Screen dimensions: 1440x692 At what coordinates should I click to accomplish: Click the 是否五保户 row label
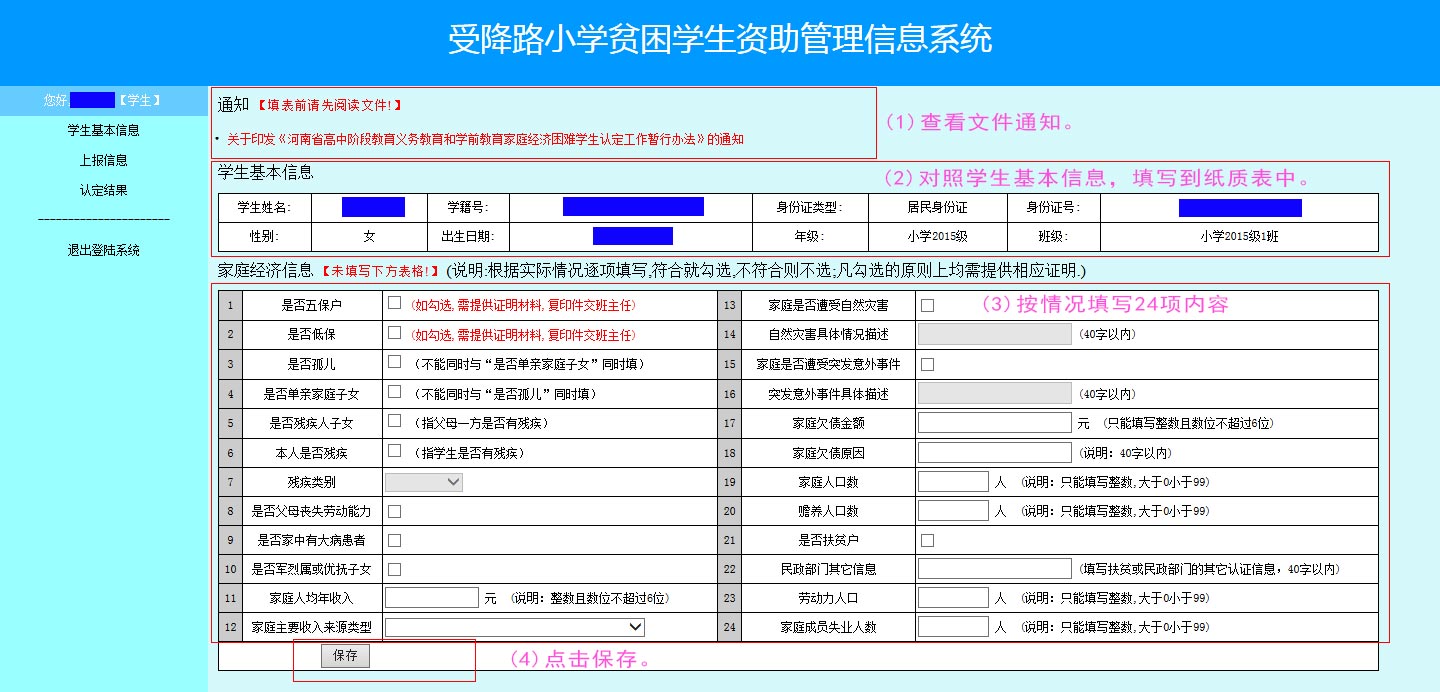(313, 304)
